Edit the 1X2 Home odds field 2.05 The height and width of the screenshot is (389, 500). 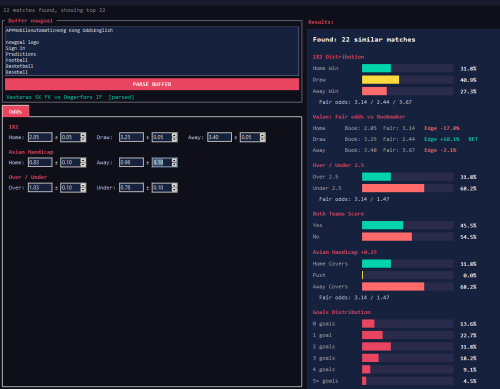click(40, 137)
